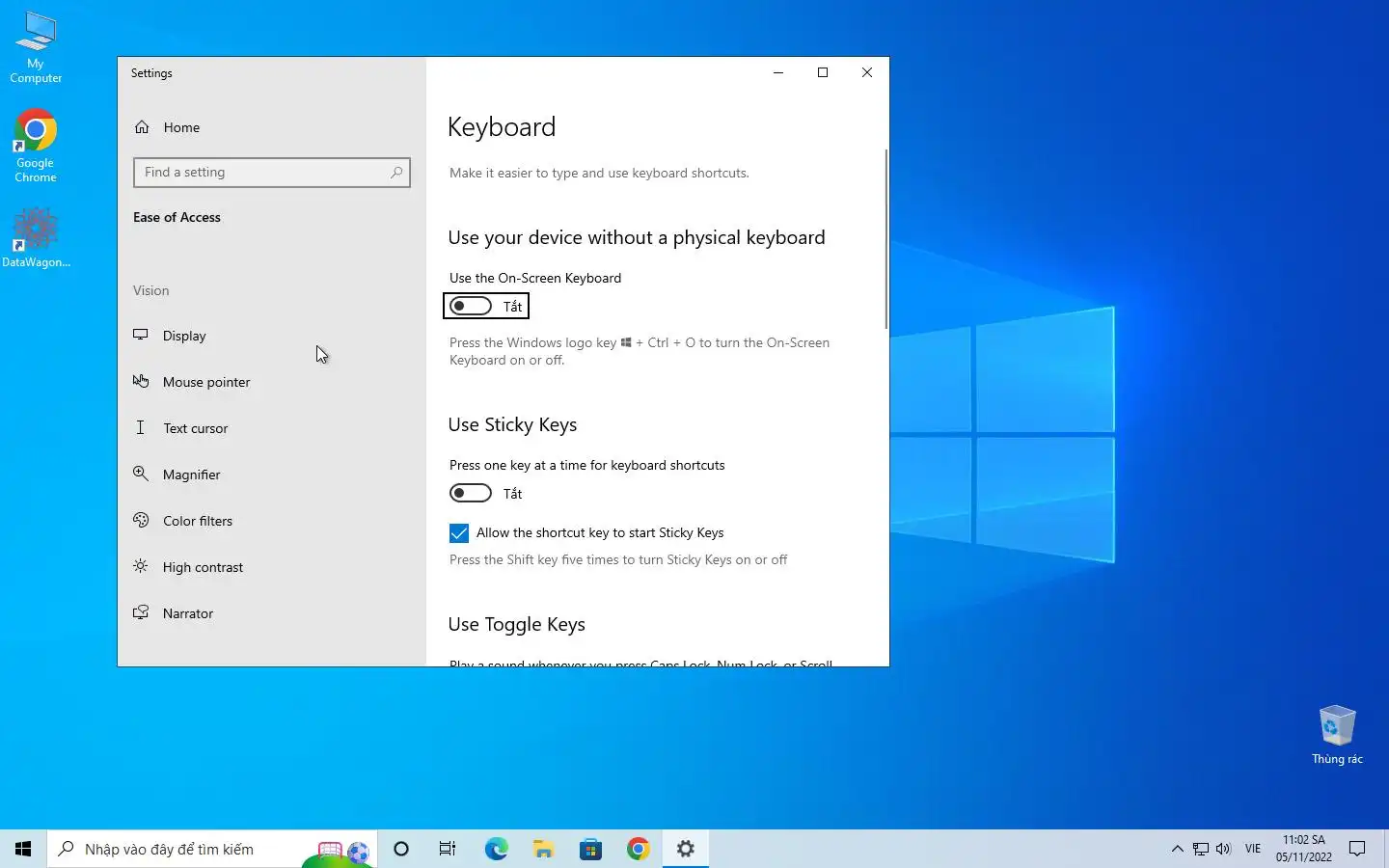This screenshot has height=868, width=1389.
Task: Maximize the Settings window
Action: click(x=823, y=72)
